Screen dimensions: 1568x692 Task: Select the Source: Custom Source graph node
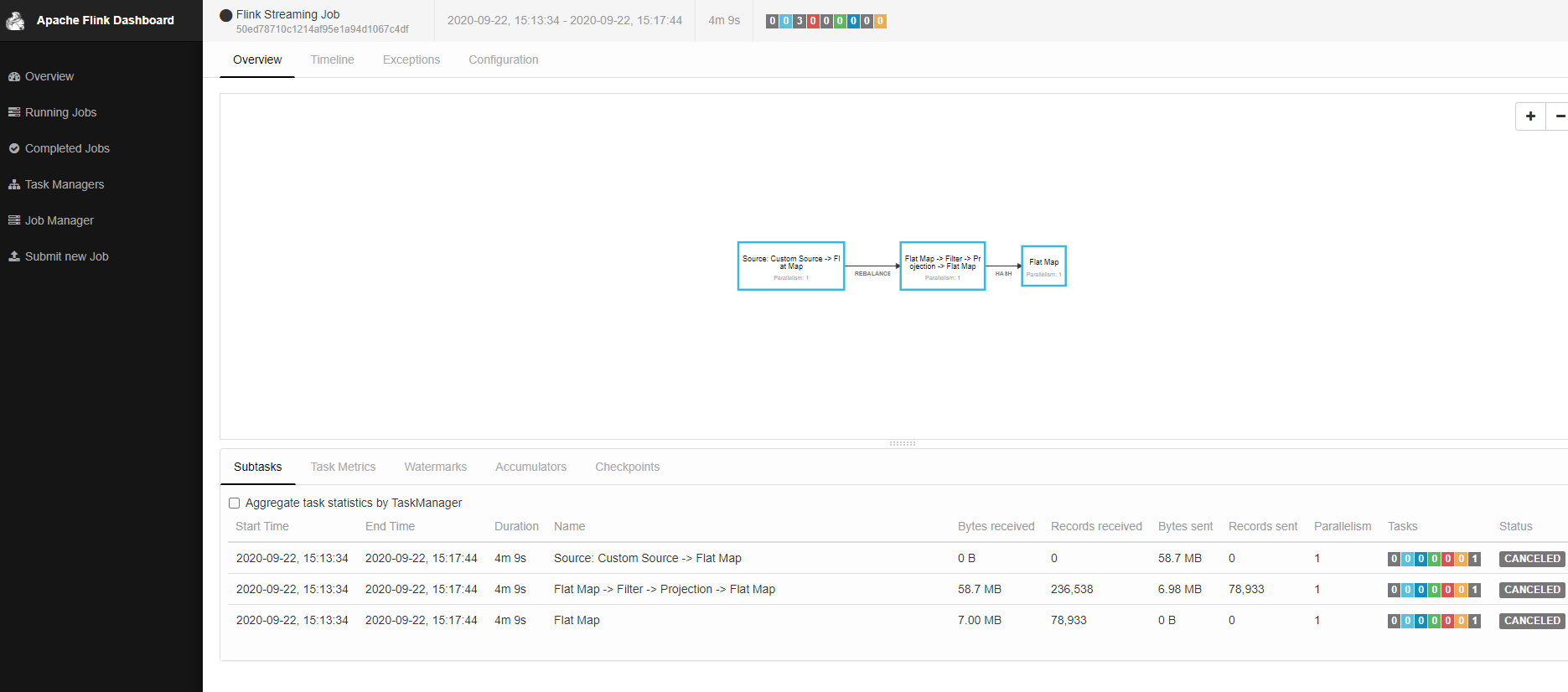click(x=791, y=266)
